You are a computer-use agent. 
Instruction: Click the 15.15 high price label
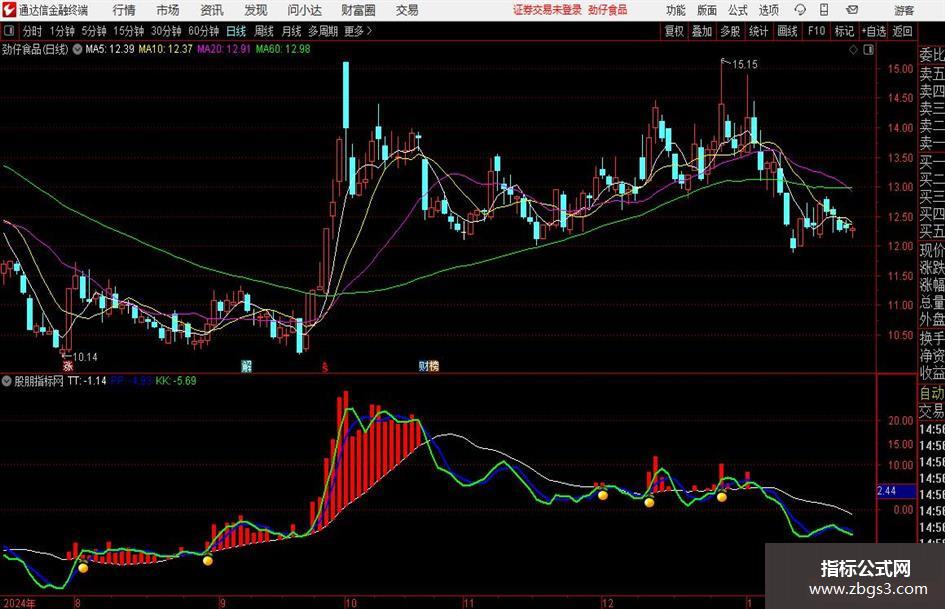pos(744,64)
